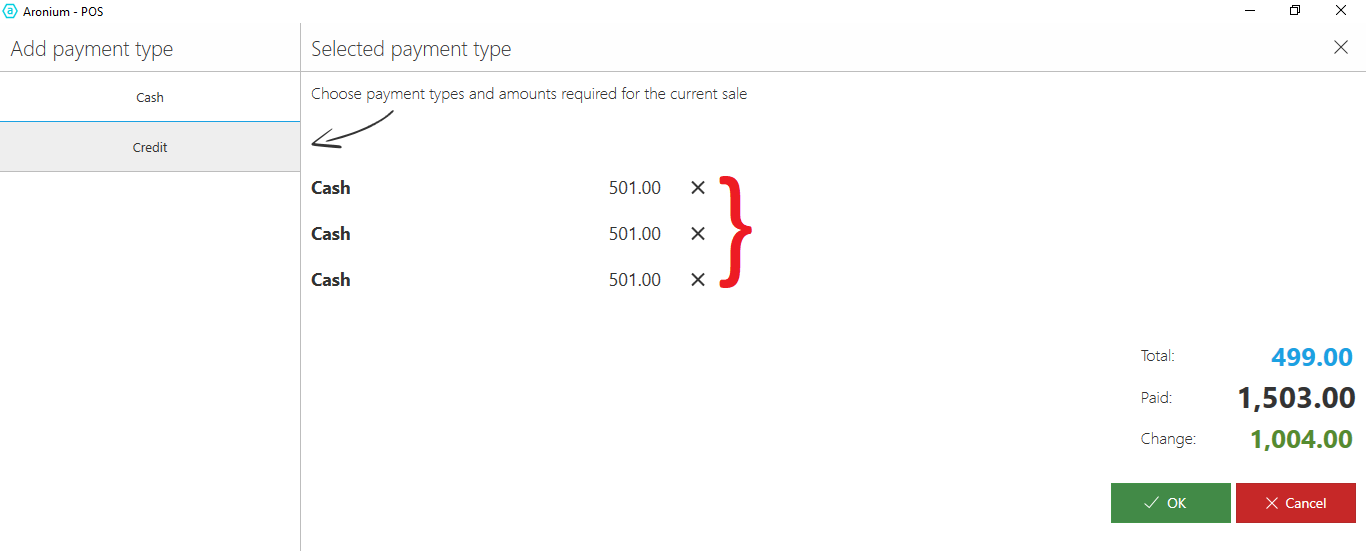Edit the second Cash amount 501.00
Screen dimensions: 1366x551
(x=634, y=234)
